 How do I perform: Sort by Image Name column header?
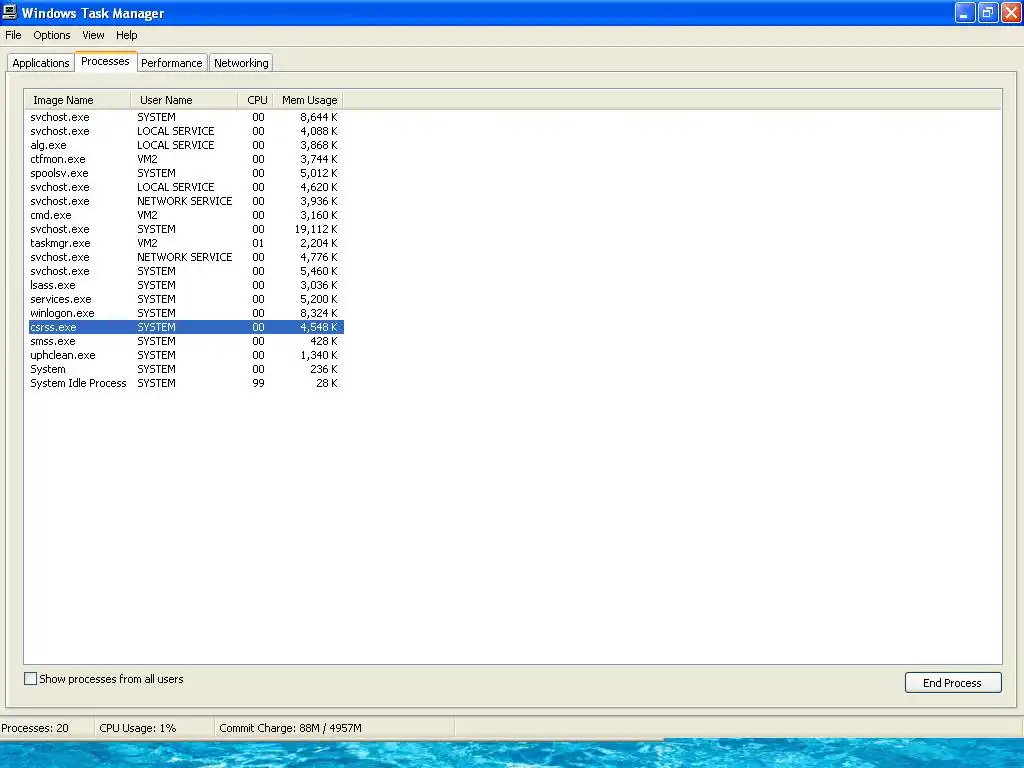78,100
